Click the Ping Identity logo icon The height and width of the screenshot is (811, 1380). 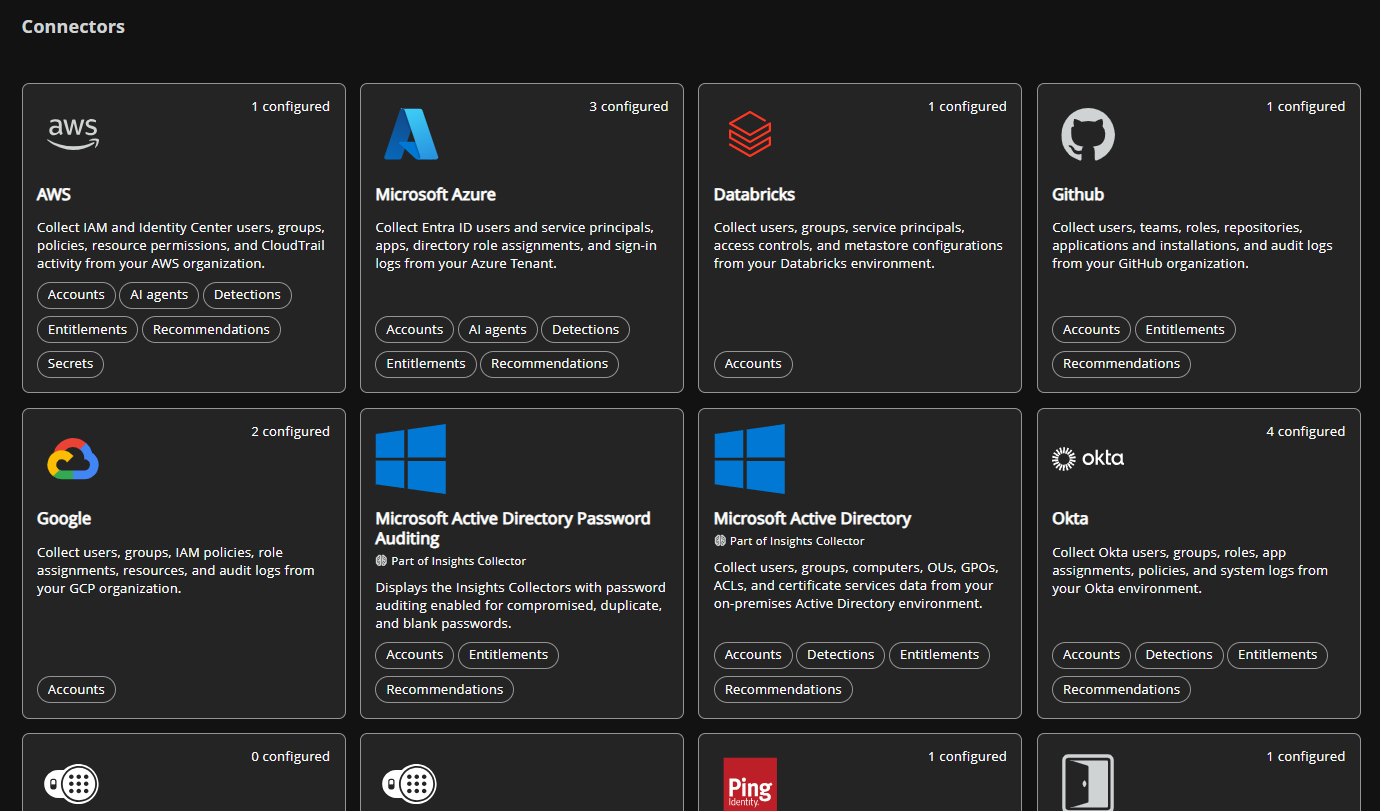[x=750, y=784]
